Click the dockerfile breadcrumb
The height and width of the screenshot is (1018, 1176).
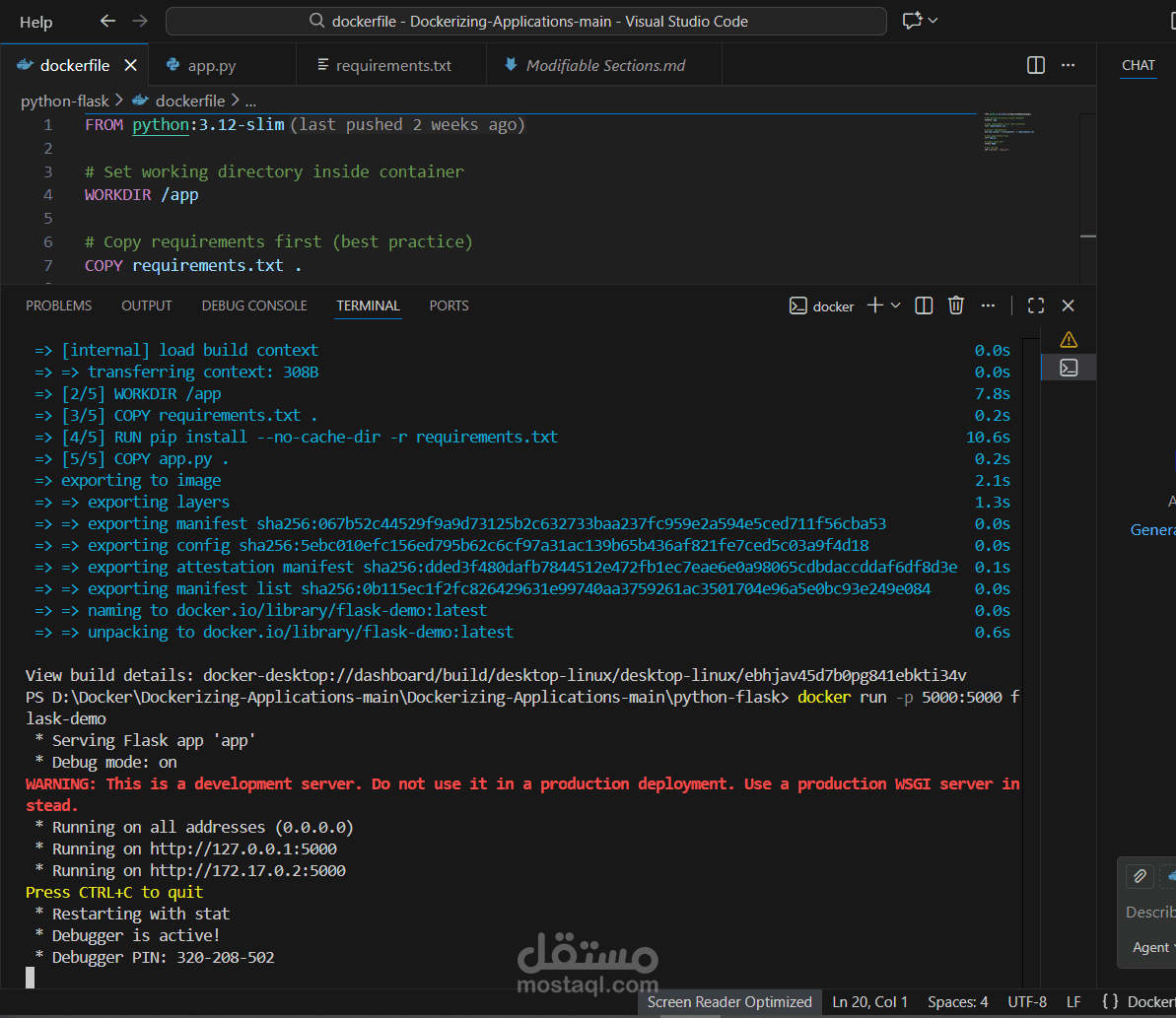click(189, 101)
